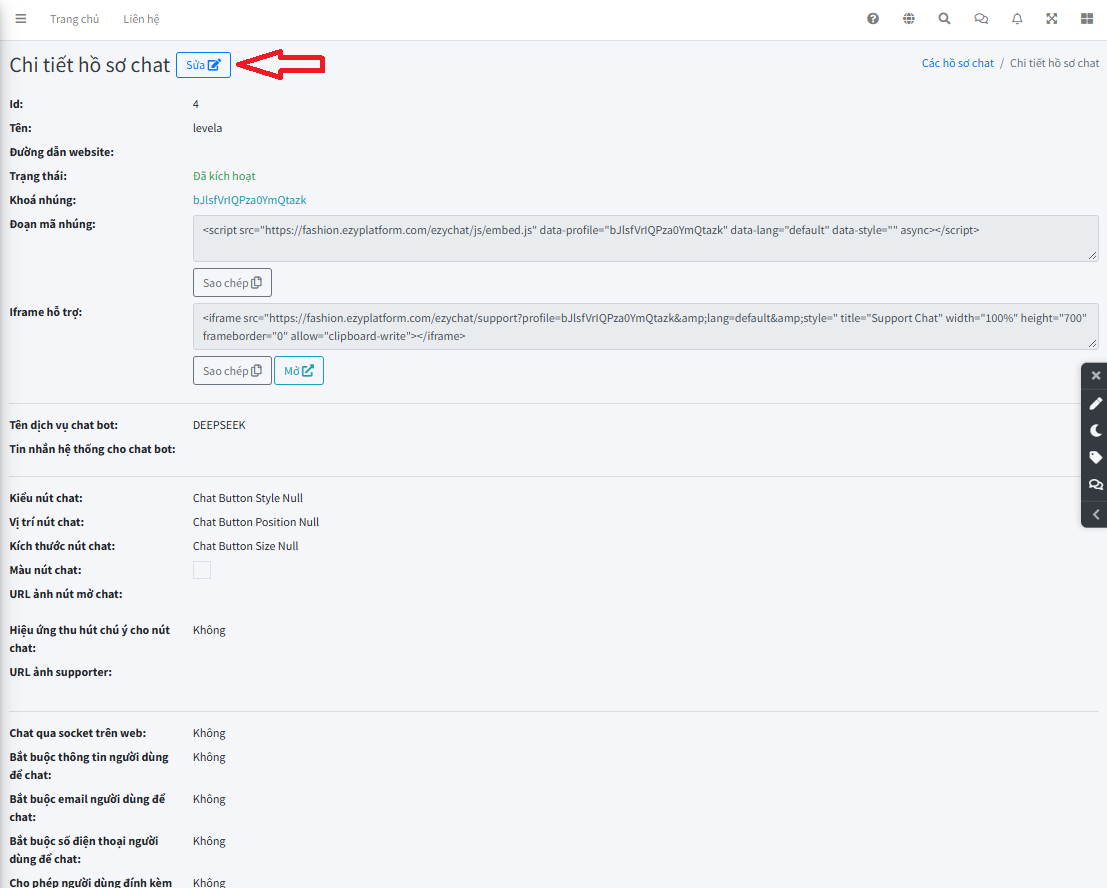Image resolution: width=1107 pixels, height=888 pixels.
Task: Toggle fullscreen expand icon
Action: tap(1052, 19)
